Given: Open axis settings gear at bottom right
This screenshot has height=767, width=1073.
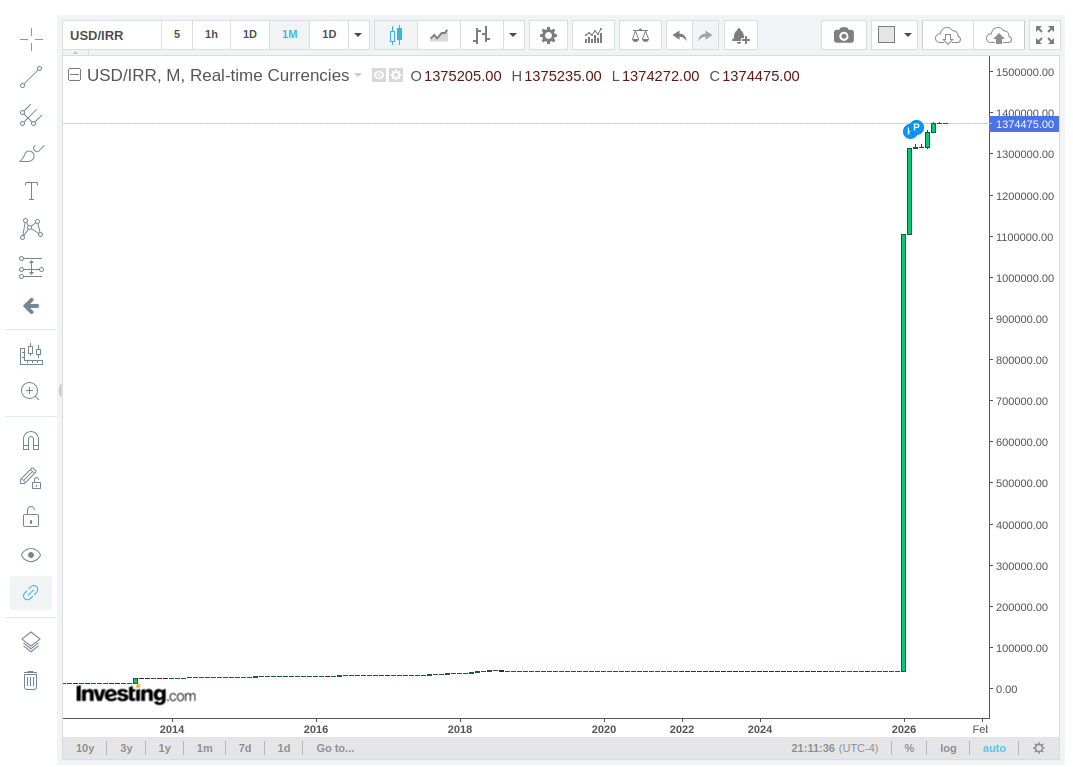Looking at the screenshot, I should pos(1039,748).
